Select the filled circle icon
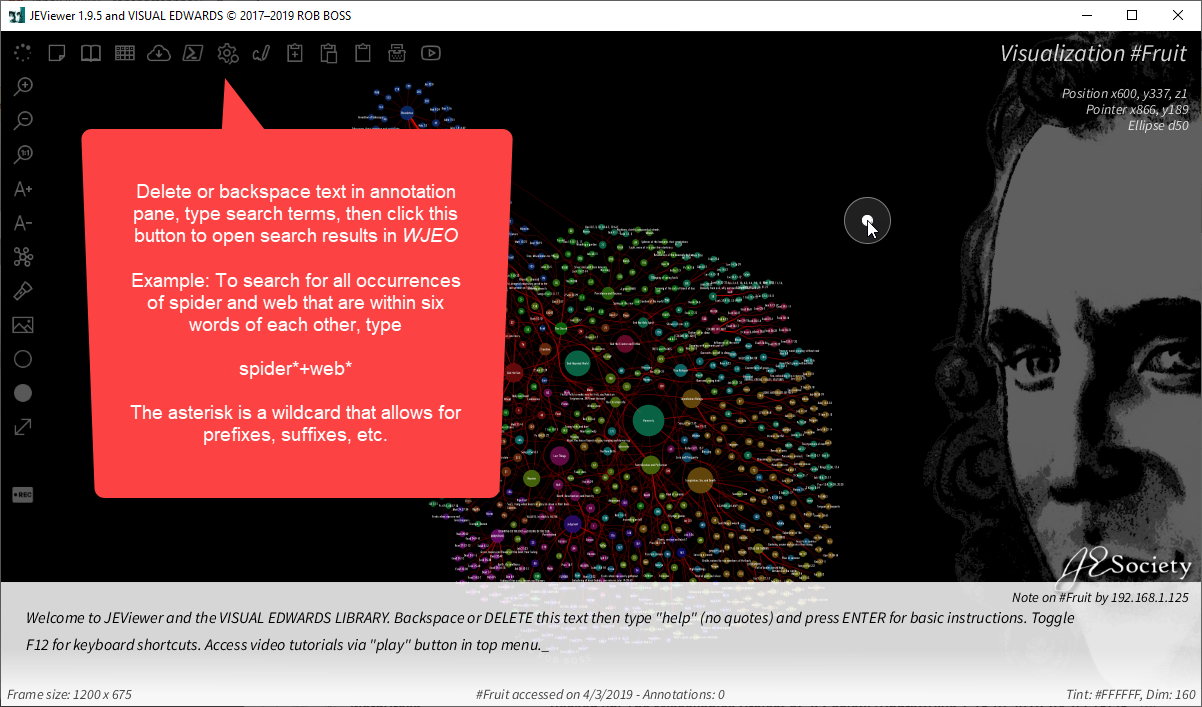Image resolution: width=1202 pixels, height=707 pixels. (23, 393)
